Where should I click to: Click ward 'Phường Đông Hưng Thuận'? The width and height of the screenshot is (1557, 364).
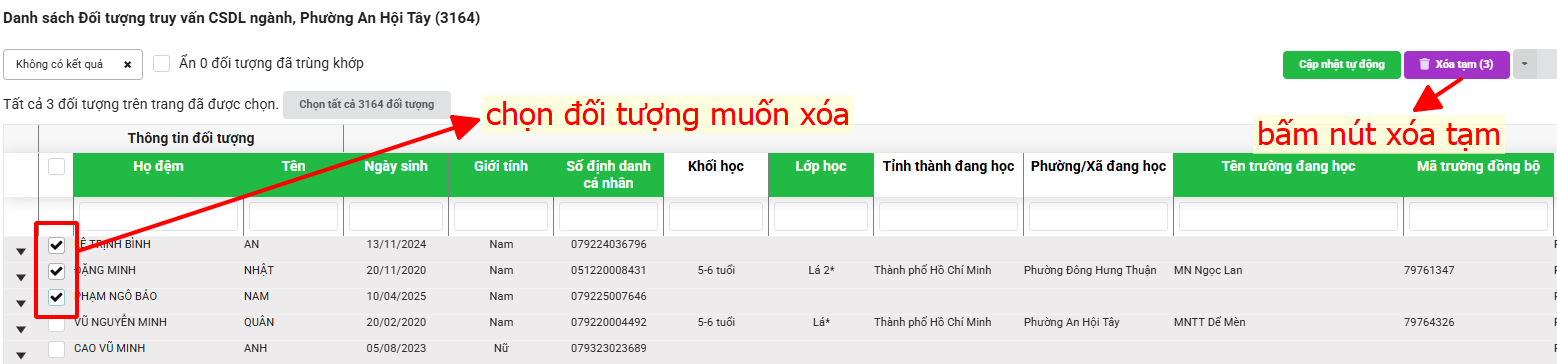pyautogui.click(x=1090, y=270)
